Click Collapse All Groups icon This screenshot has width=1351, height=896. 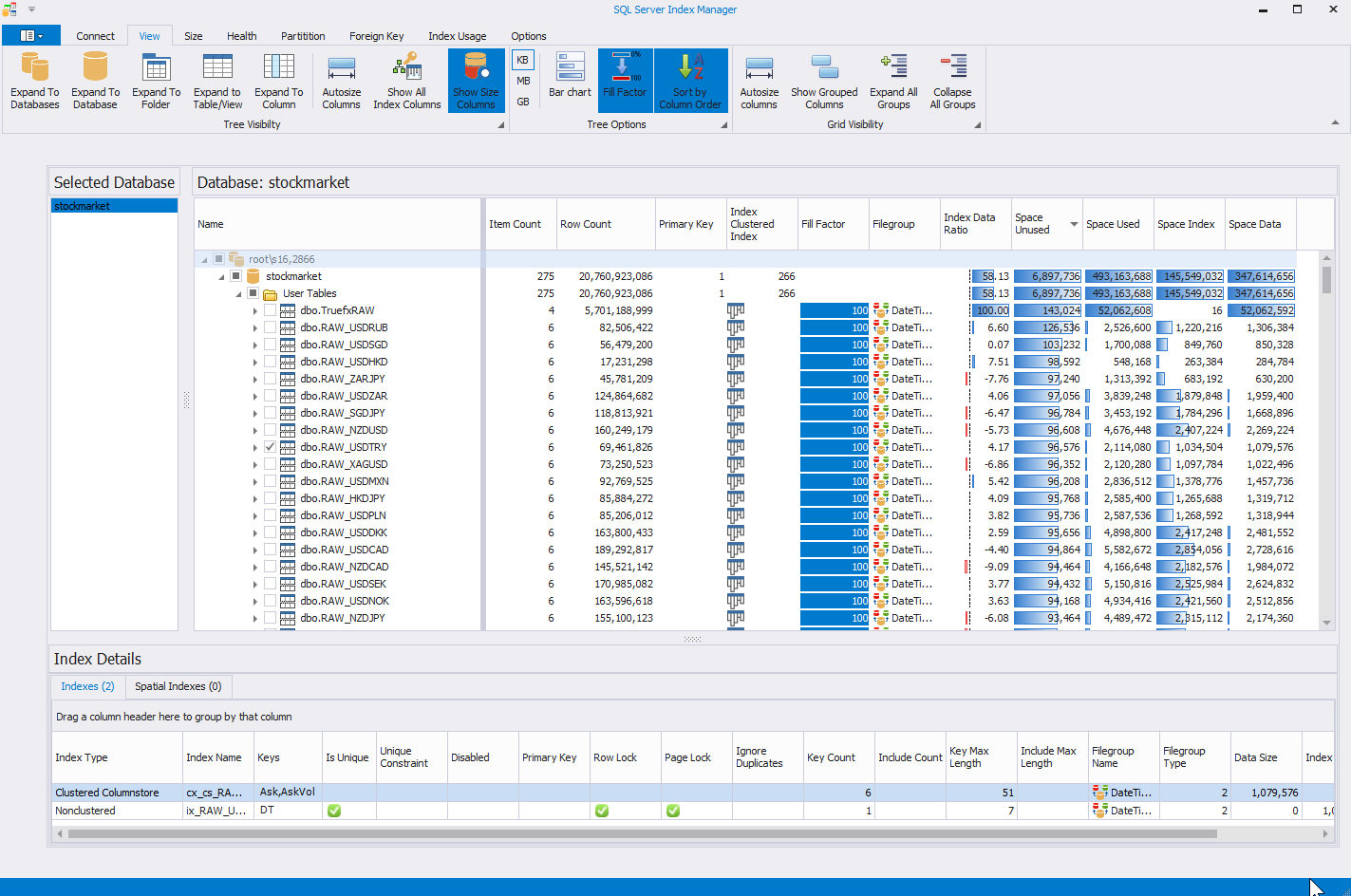click(952, 67)
